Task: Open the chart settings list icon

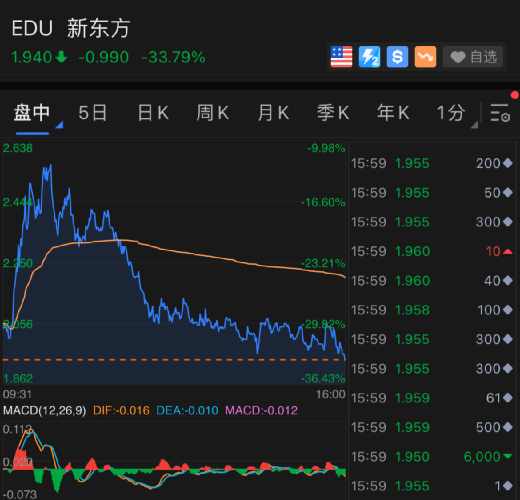Action: click(x=500, y=113)
